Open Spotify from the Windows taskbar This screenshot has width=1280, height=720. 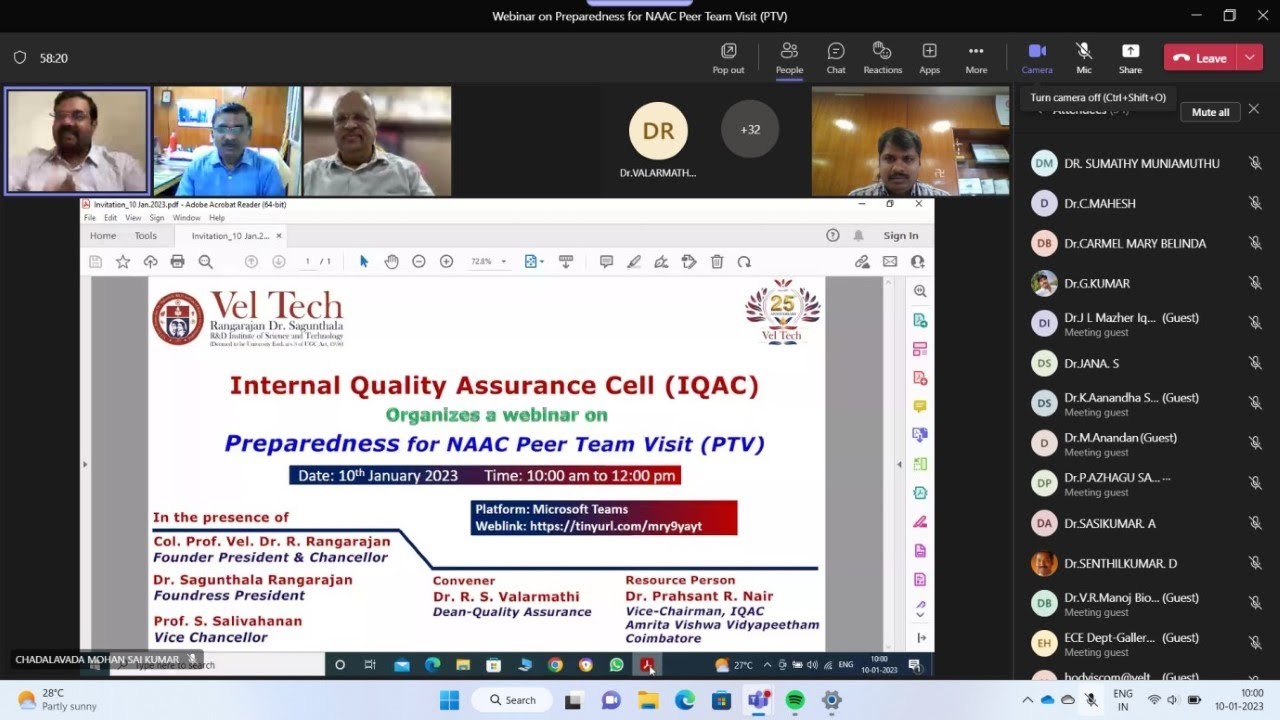(x=795, y=700)
